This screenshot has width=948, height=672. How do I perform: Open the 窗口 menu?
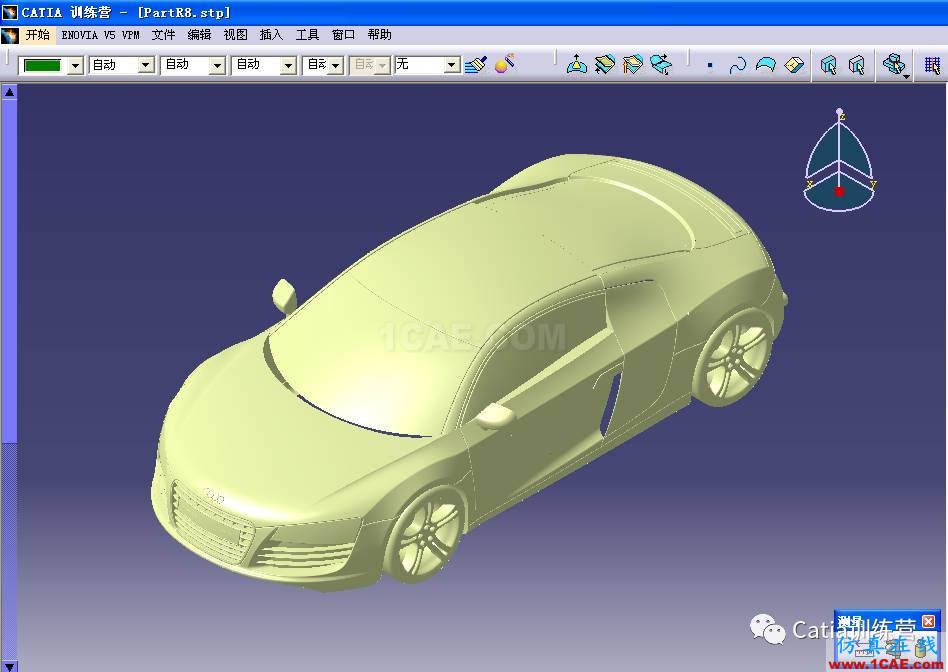click(343, 35)
